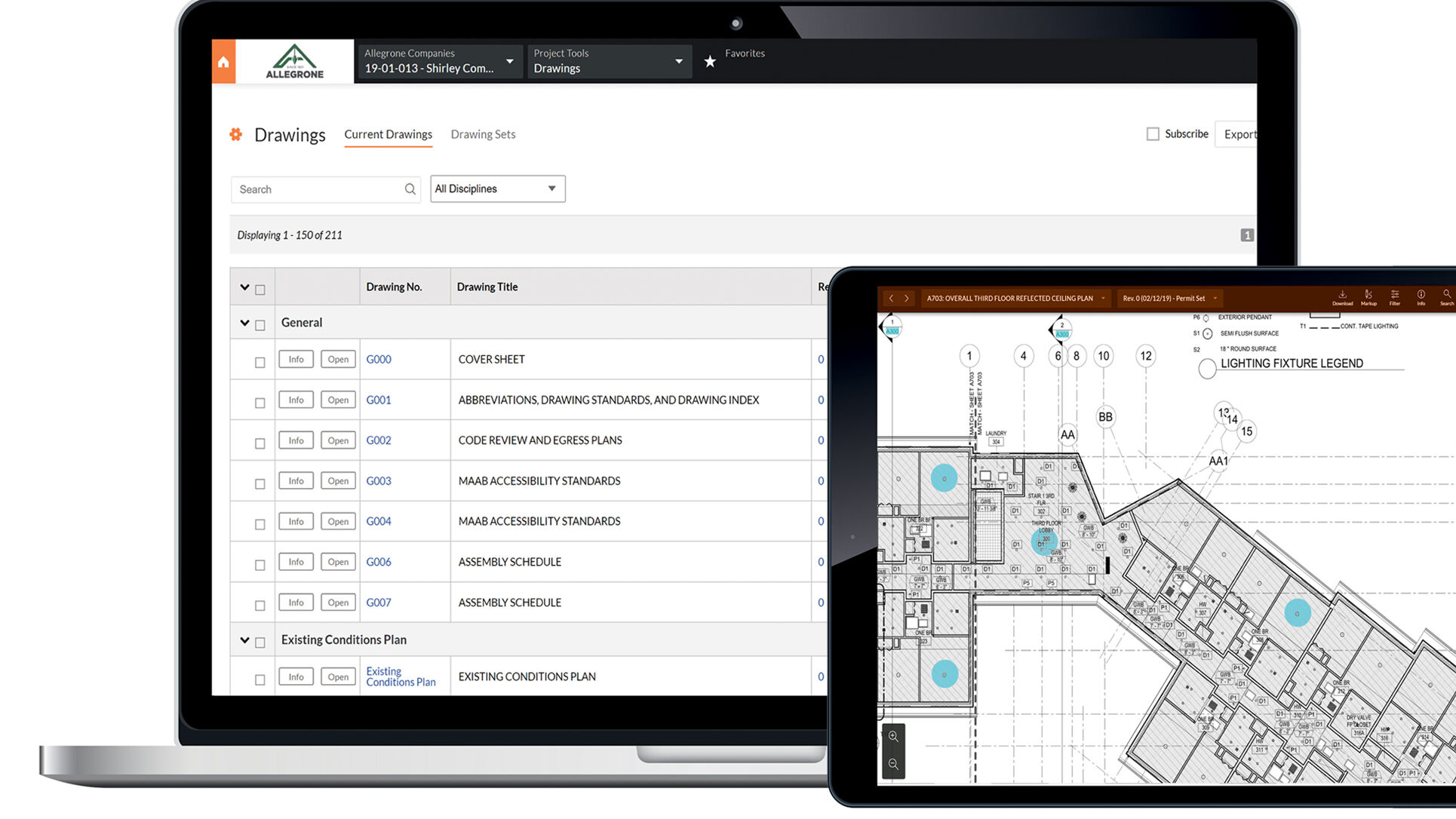Open the Existing Conditions Plan link

401,676
